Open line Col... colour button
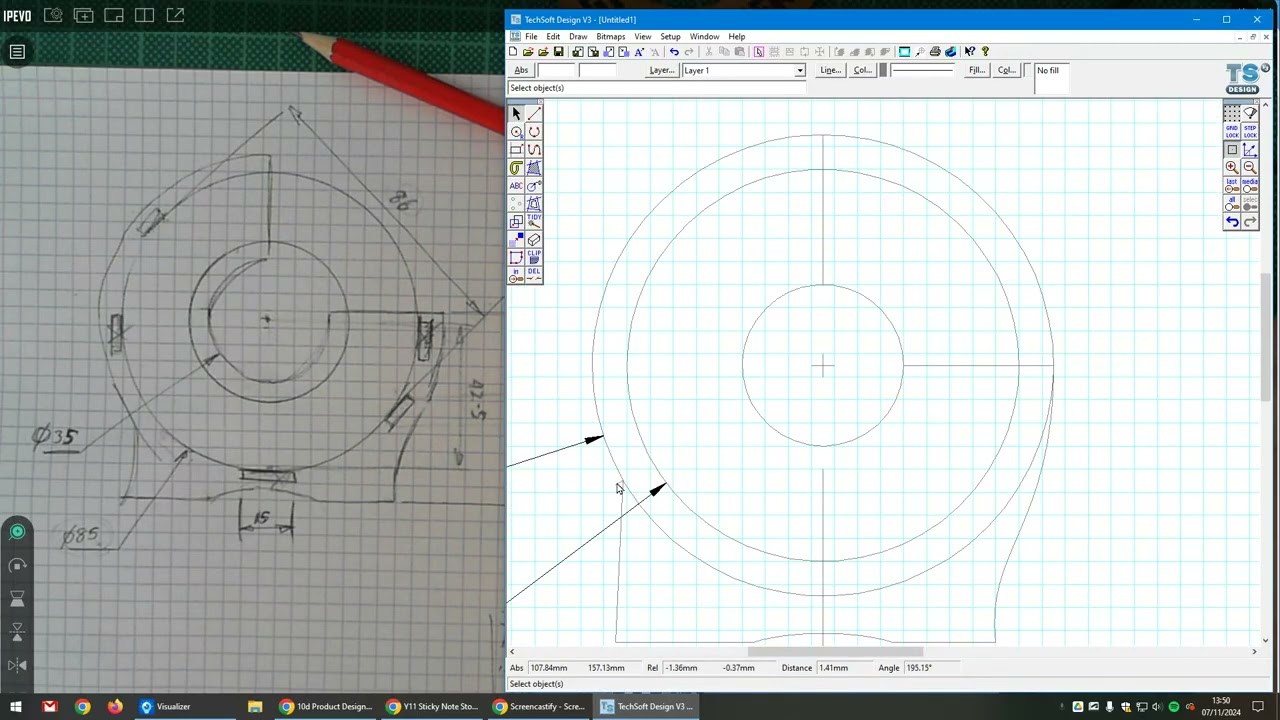The image size is (1280, 720). coord(862,71)
